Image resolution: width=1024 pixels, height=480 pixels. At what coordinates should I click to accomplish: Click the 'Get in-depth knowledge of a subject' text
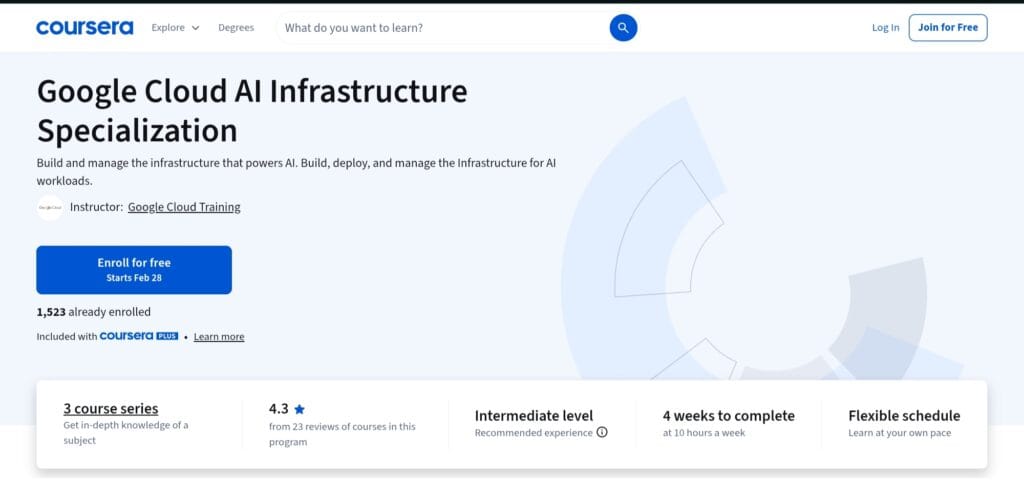pyautogui.click(x=125, y=433)
